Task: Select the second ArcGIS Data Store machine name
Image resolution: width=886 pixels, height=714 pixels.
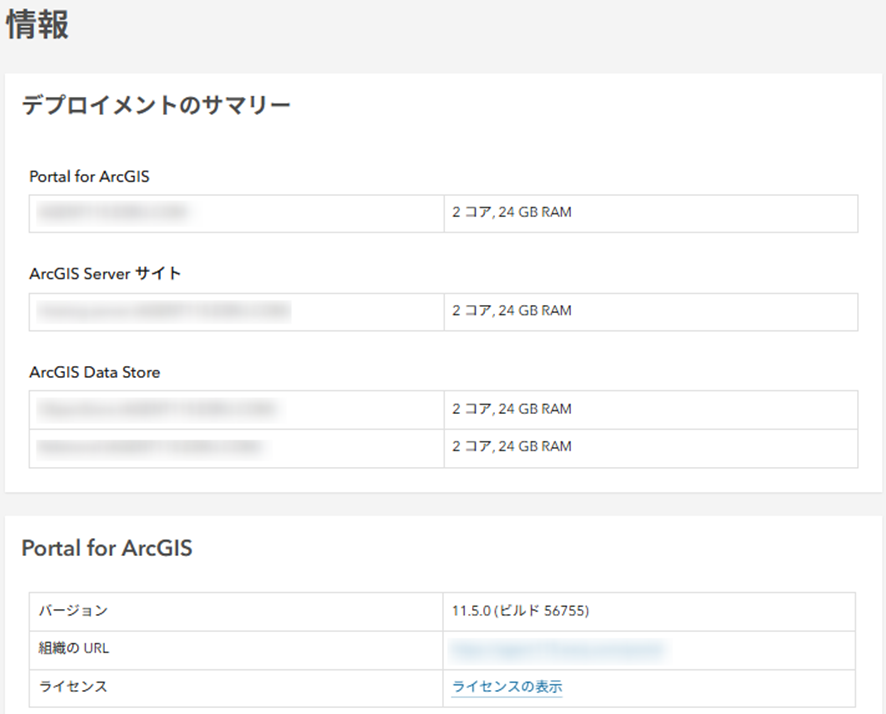Action: point(151,447)
